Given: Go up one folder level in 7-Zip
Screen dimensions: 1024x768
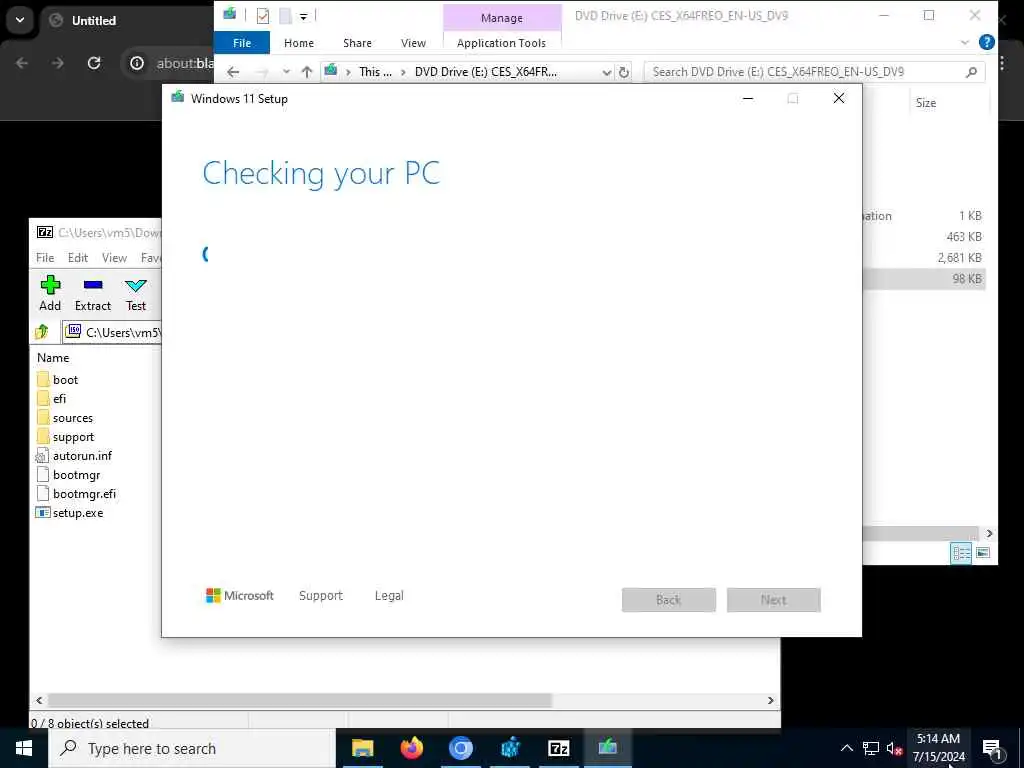Looking at the screenshot, I should (42, 332).
